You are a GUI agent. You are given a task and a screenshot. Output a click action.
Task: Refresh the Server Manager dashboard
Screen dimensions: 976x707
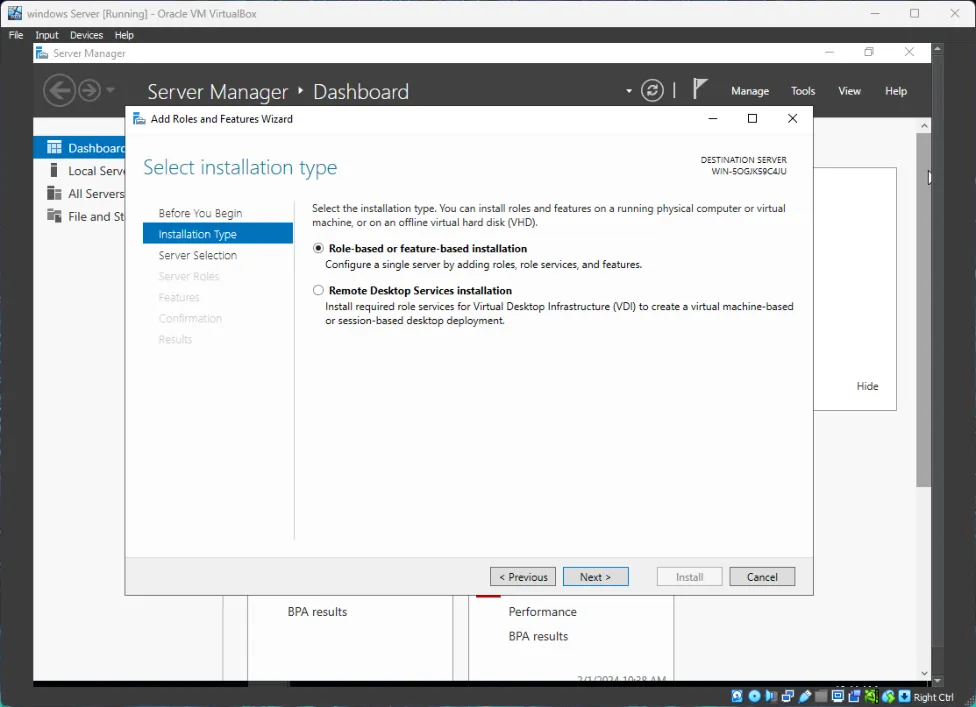click(652, 91)
